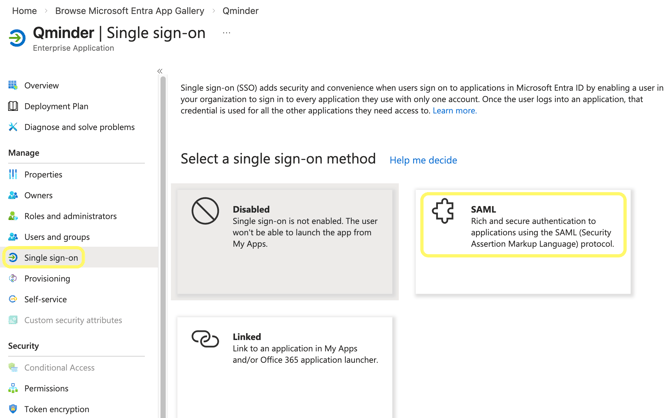Click the Deployment Plan book icon
Screen dimensions: 670x418
pos(13,106)
